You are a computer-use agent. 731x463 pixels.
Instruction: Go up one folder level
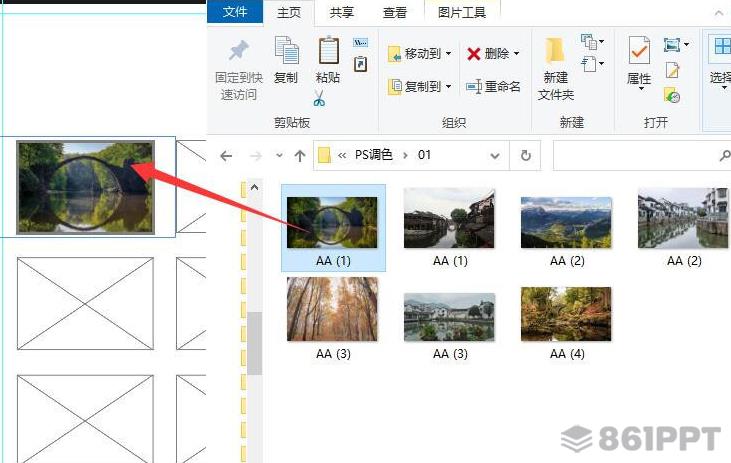tap(300, 156)
